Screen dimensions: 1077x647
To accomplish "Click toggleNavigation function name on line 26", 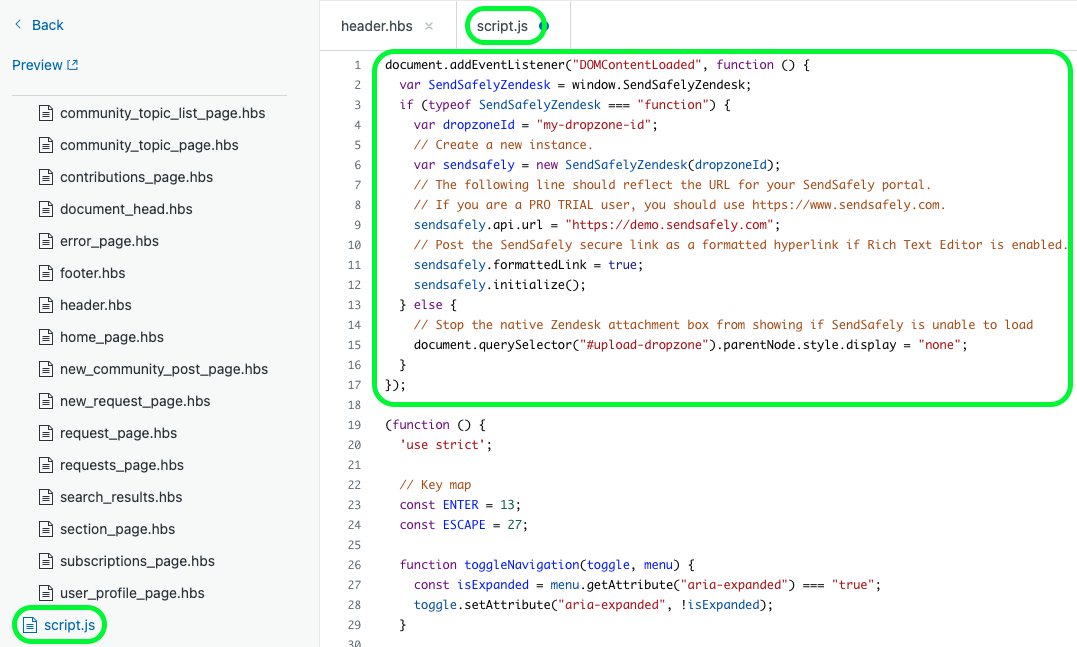I will [522, 565].
